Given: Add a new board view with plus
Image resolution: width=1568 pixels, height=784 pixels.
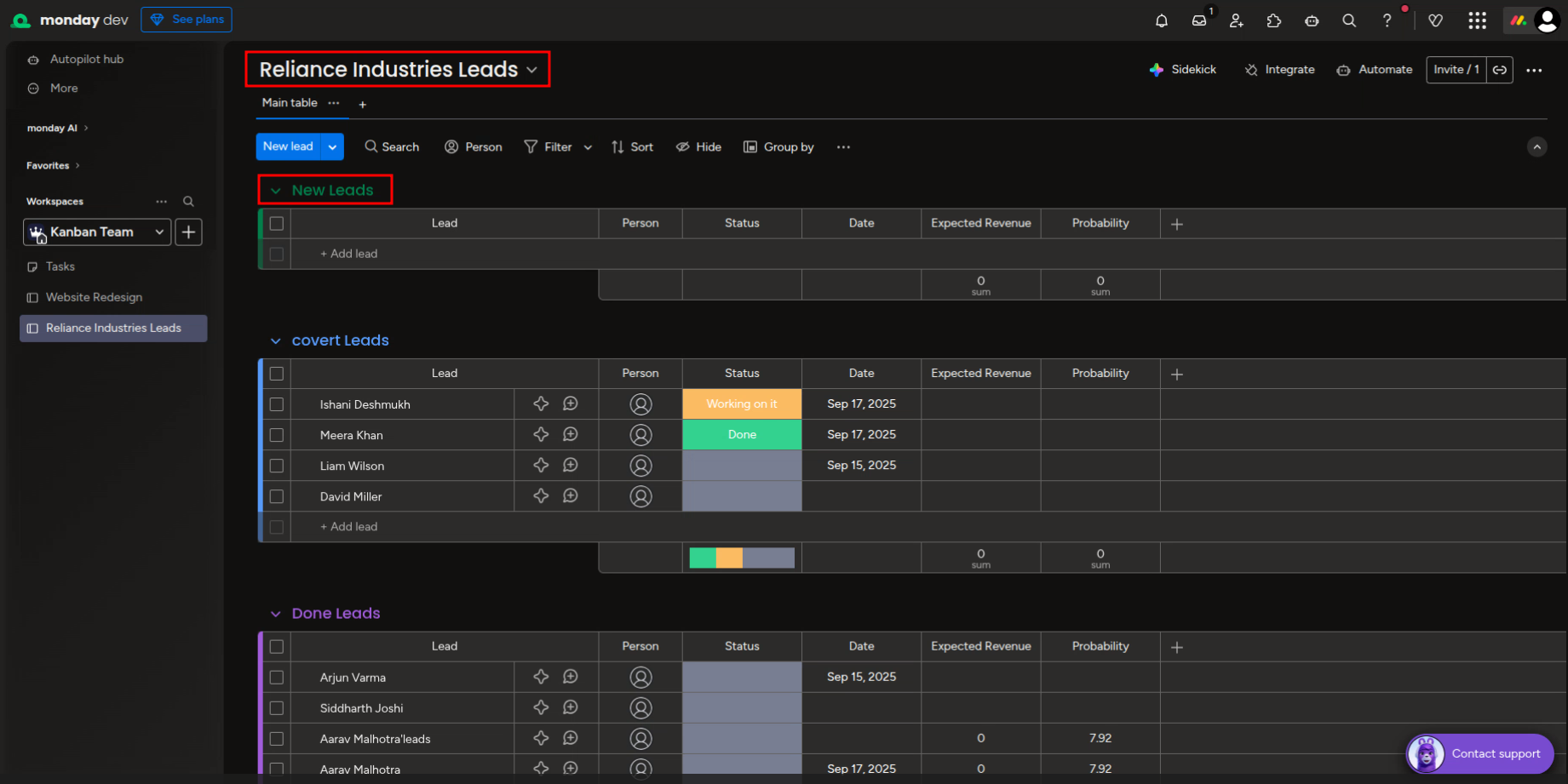Looking at the screenshot, I should 363,105.
